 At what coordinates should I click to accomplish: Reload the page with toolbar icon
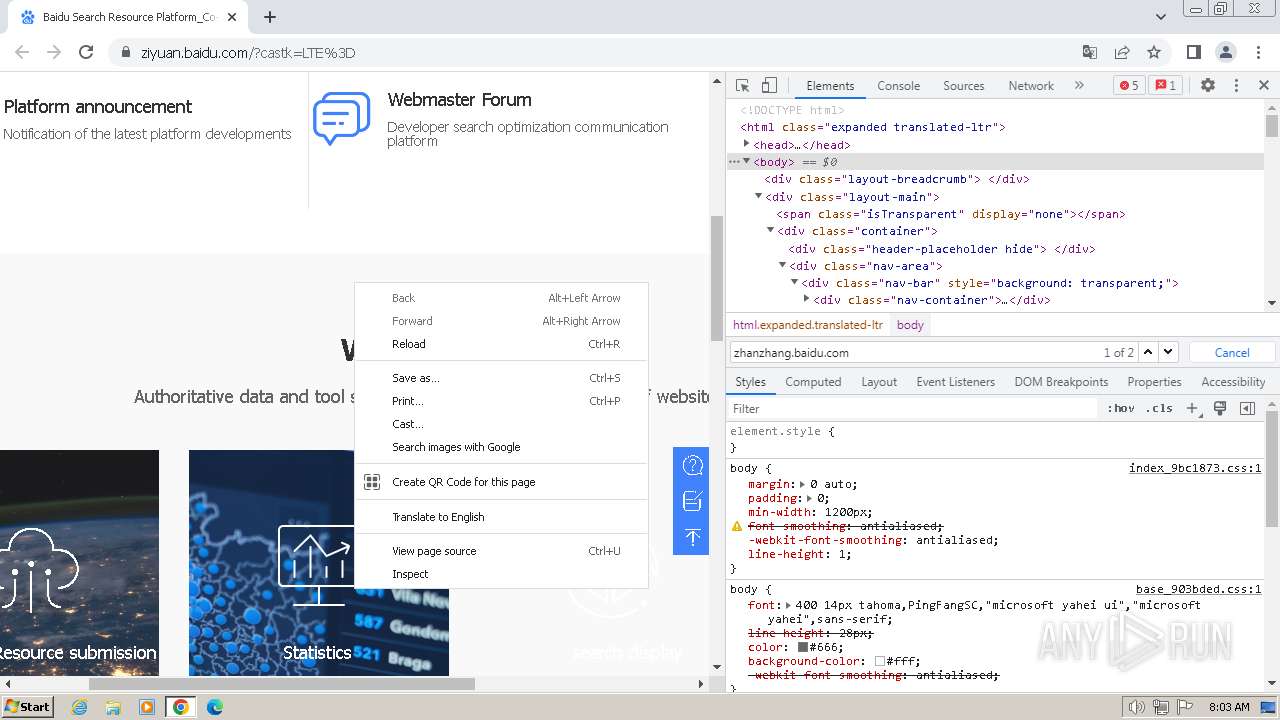86,52
